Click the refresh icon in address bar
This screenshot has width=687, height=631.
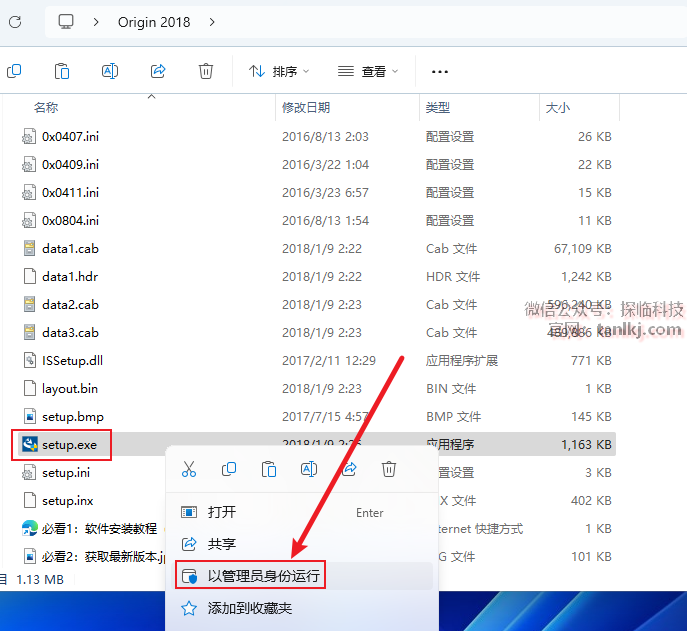pos(15,22)
